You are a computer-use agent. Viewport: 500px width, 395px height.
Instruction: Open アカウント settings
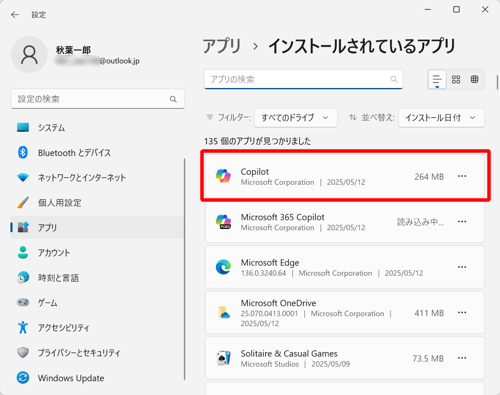pyautogui.click(x=97, y=253)
